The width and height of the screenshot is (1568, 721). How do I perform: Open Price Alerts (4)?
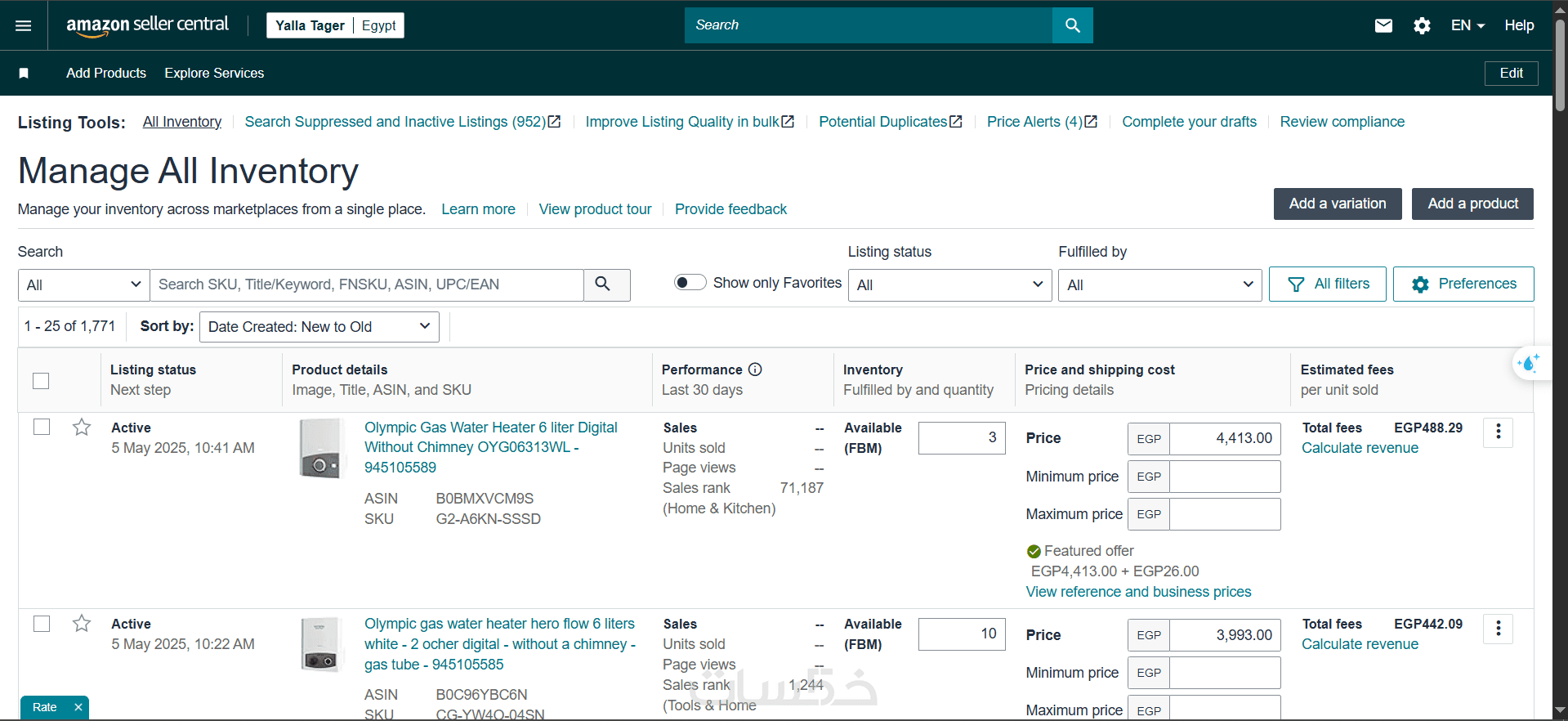(1042, 122)
